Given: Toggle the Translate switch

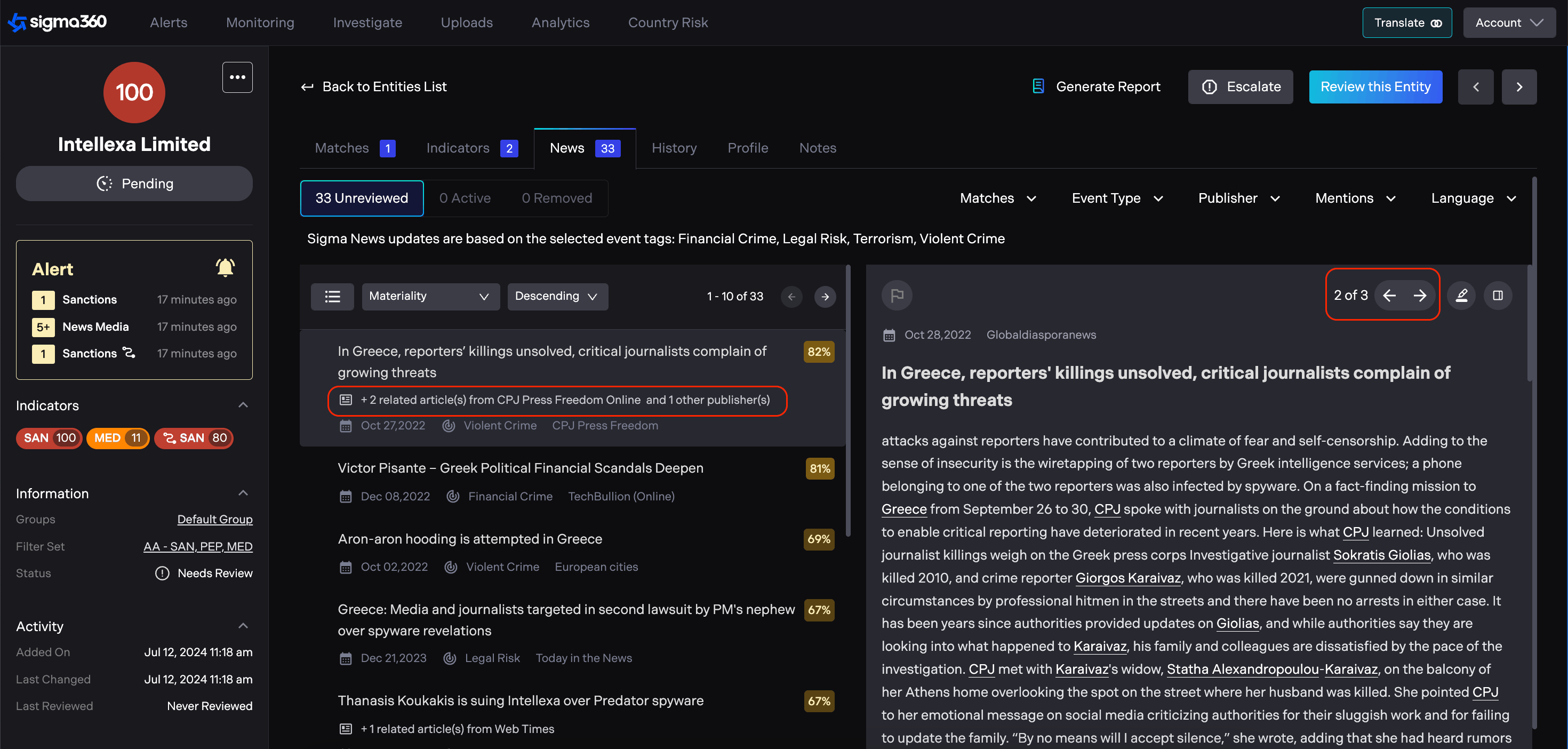Looking at the screenshot, I should point(1436,23).
